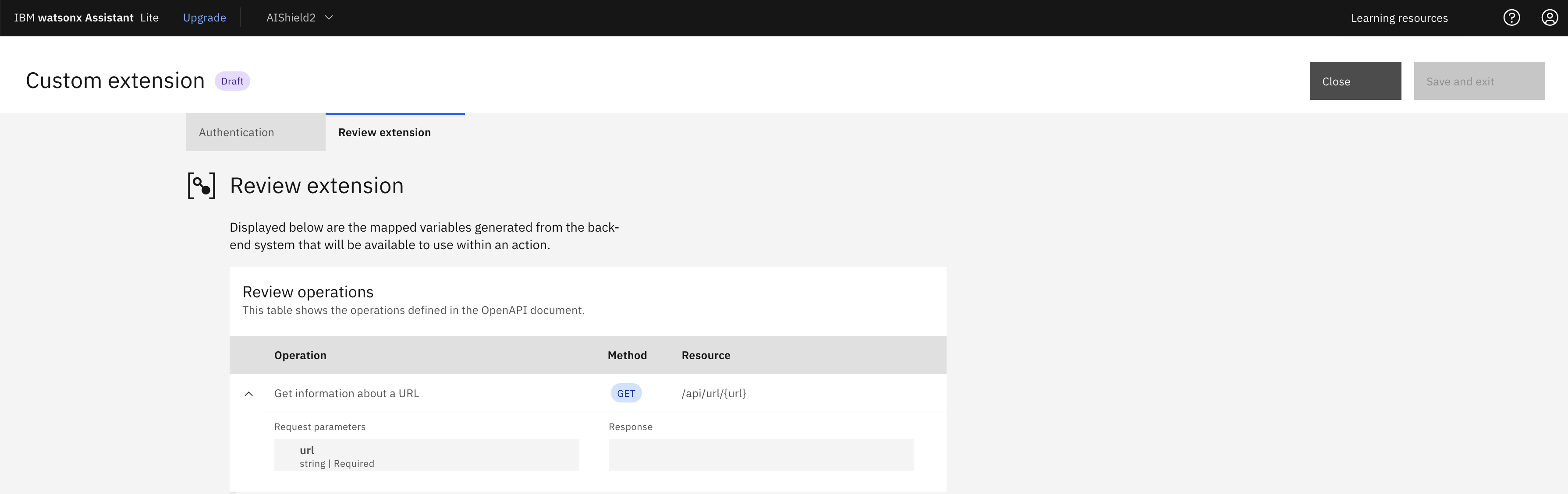Click the Operation column header
Viewport: 1568px width, 494px height.
click(x=300, y=355)
